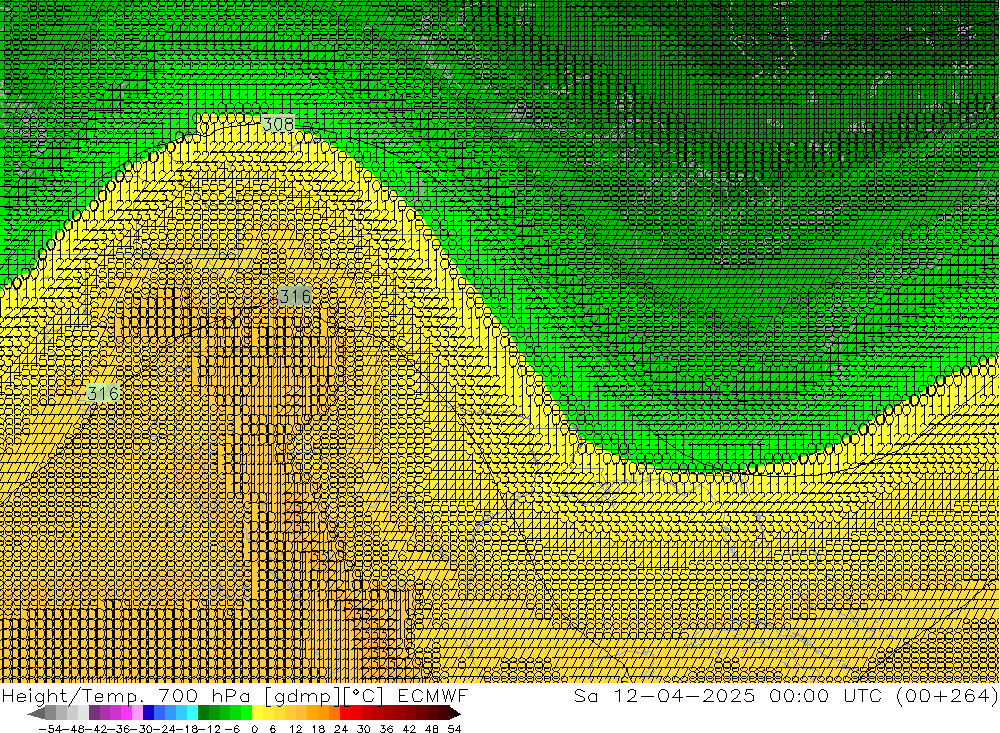
Task: Click the '-54' legend value
Action: click(x=50, y=729)
